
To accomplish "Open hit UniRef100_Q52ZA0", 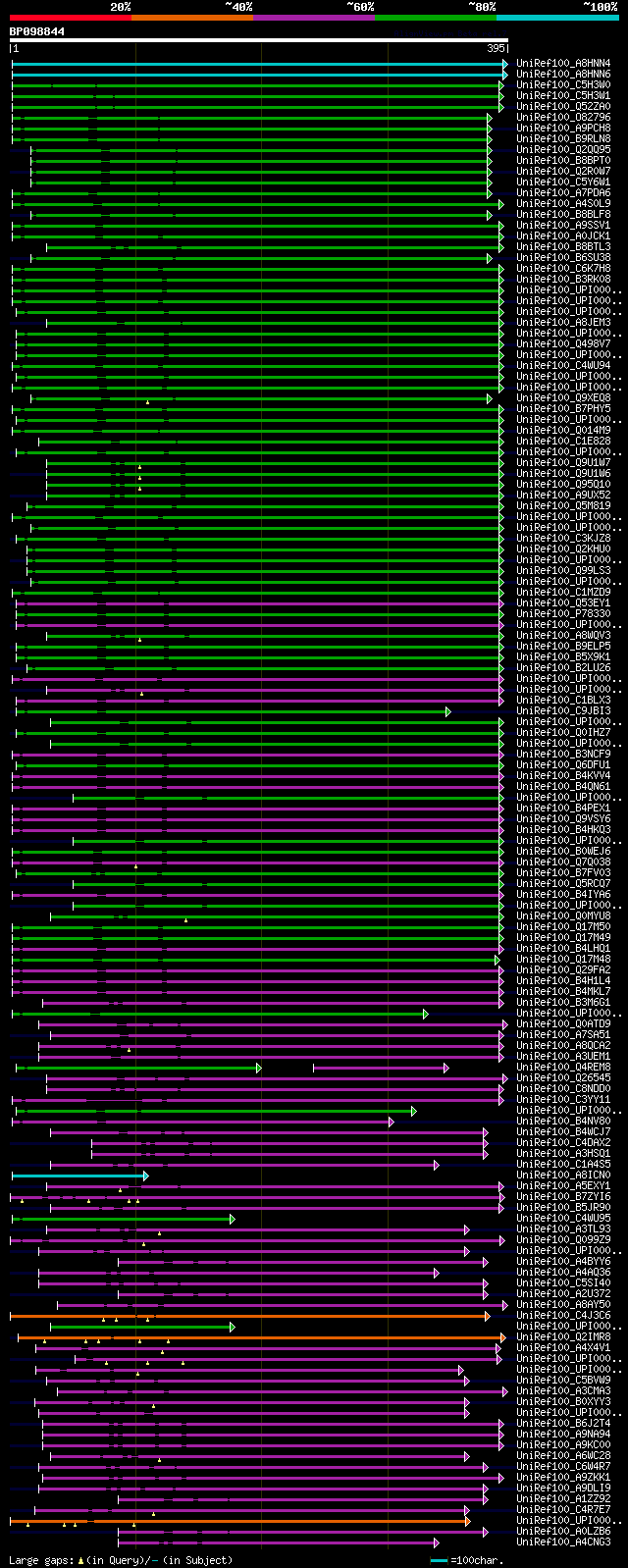I will tap(563, 106).
